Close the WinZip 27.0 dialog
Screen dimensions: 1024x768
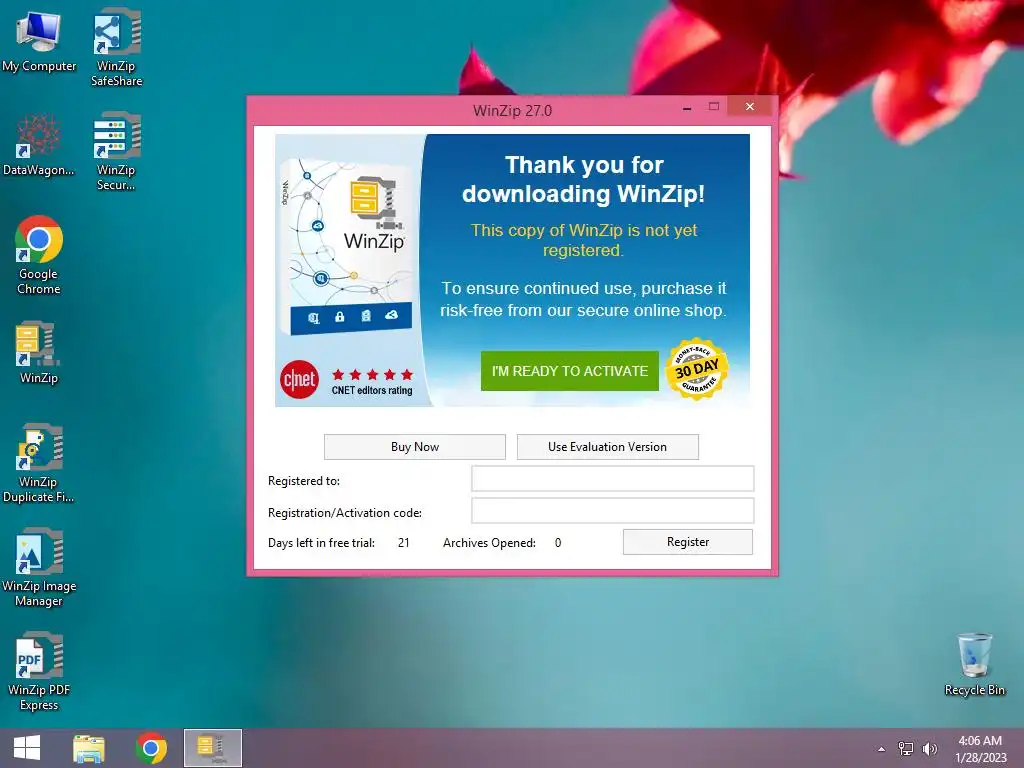pyautogui.click(x=750, y=106)
